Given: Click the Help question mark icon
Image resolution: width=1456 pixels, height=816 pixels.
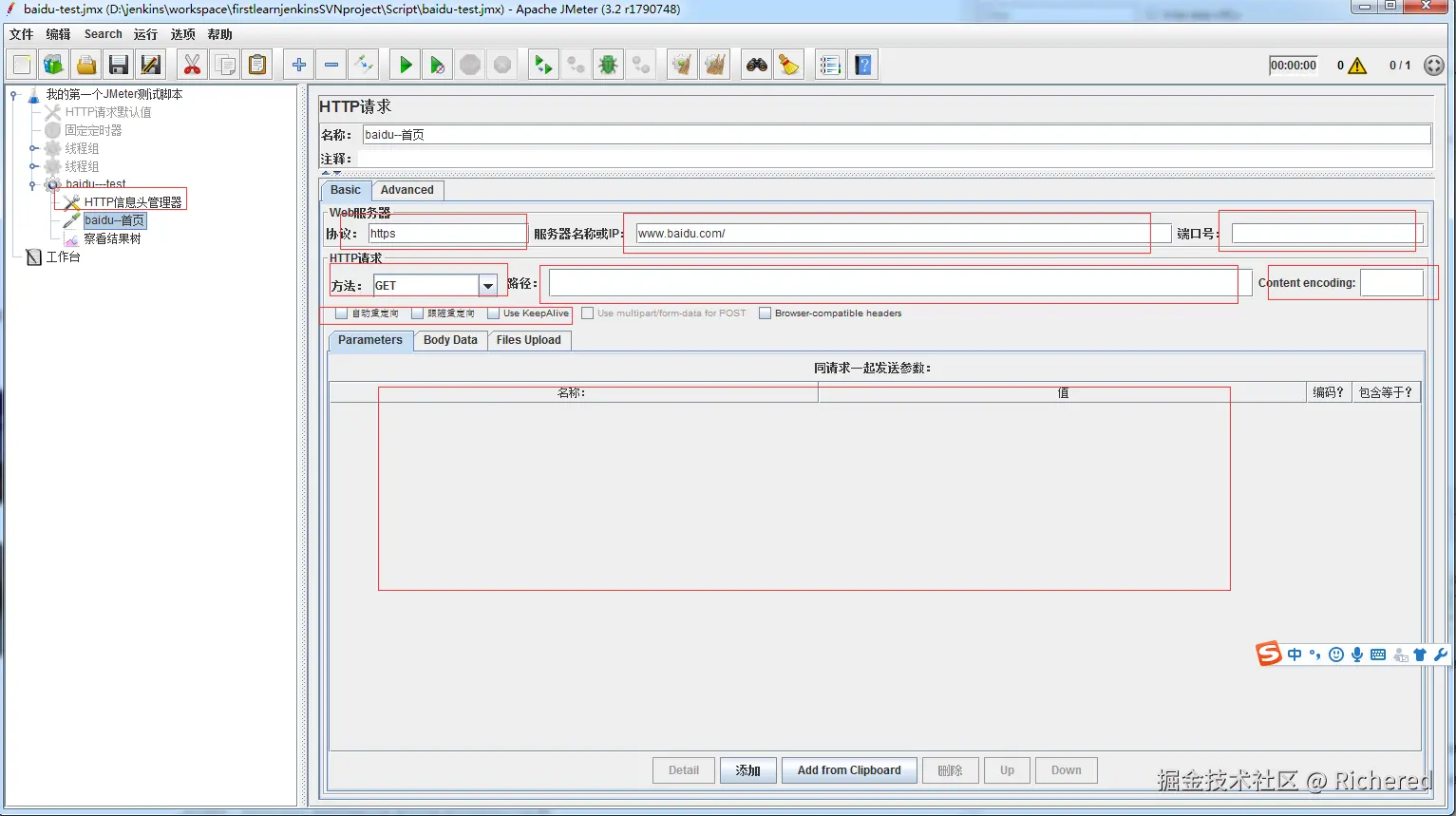Looking at the screenshot, I should coord(863,65).
